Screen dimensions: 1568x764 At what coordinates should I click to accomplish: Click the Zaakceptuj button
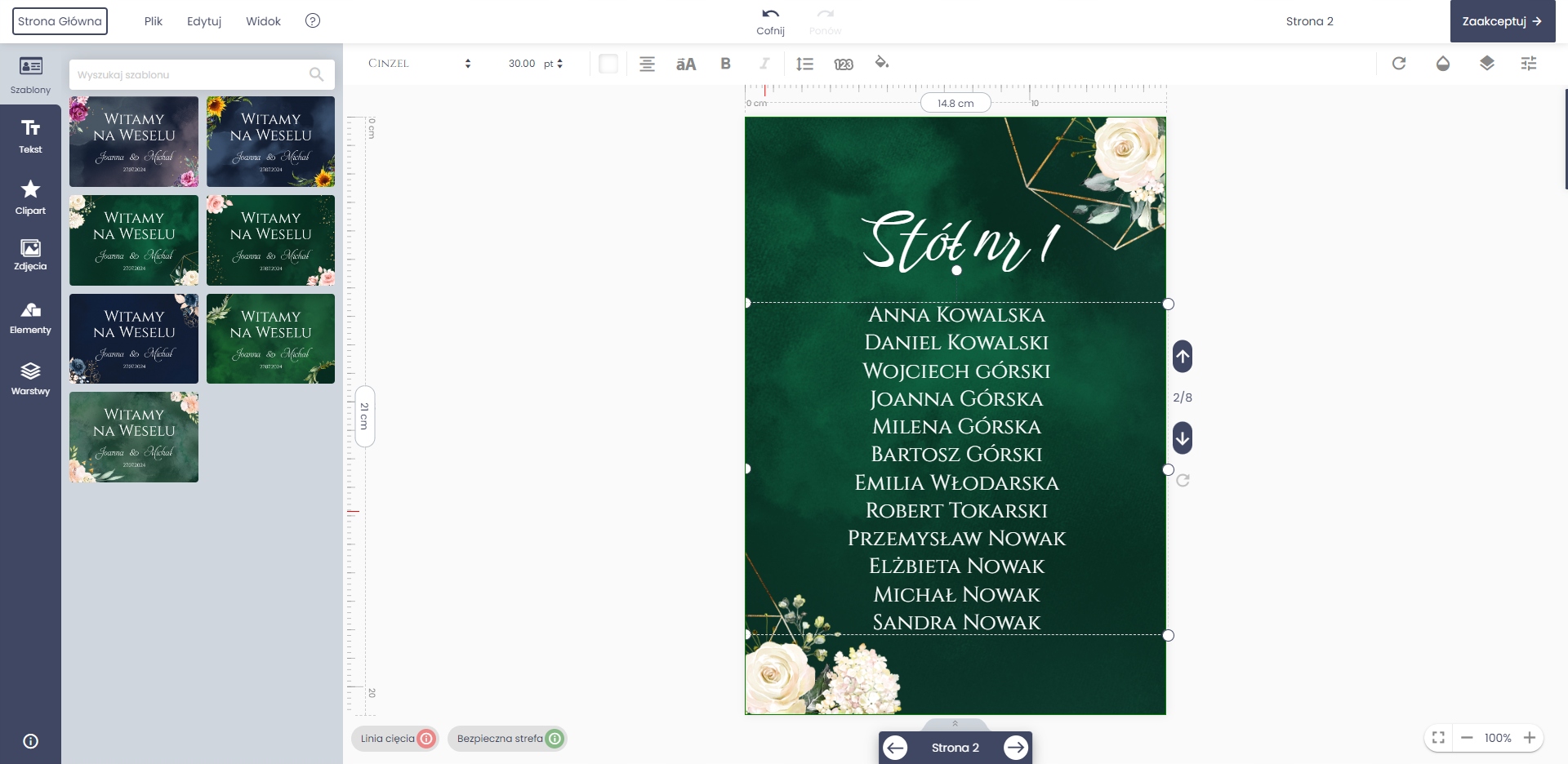point(1502,21)
